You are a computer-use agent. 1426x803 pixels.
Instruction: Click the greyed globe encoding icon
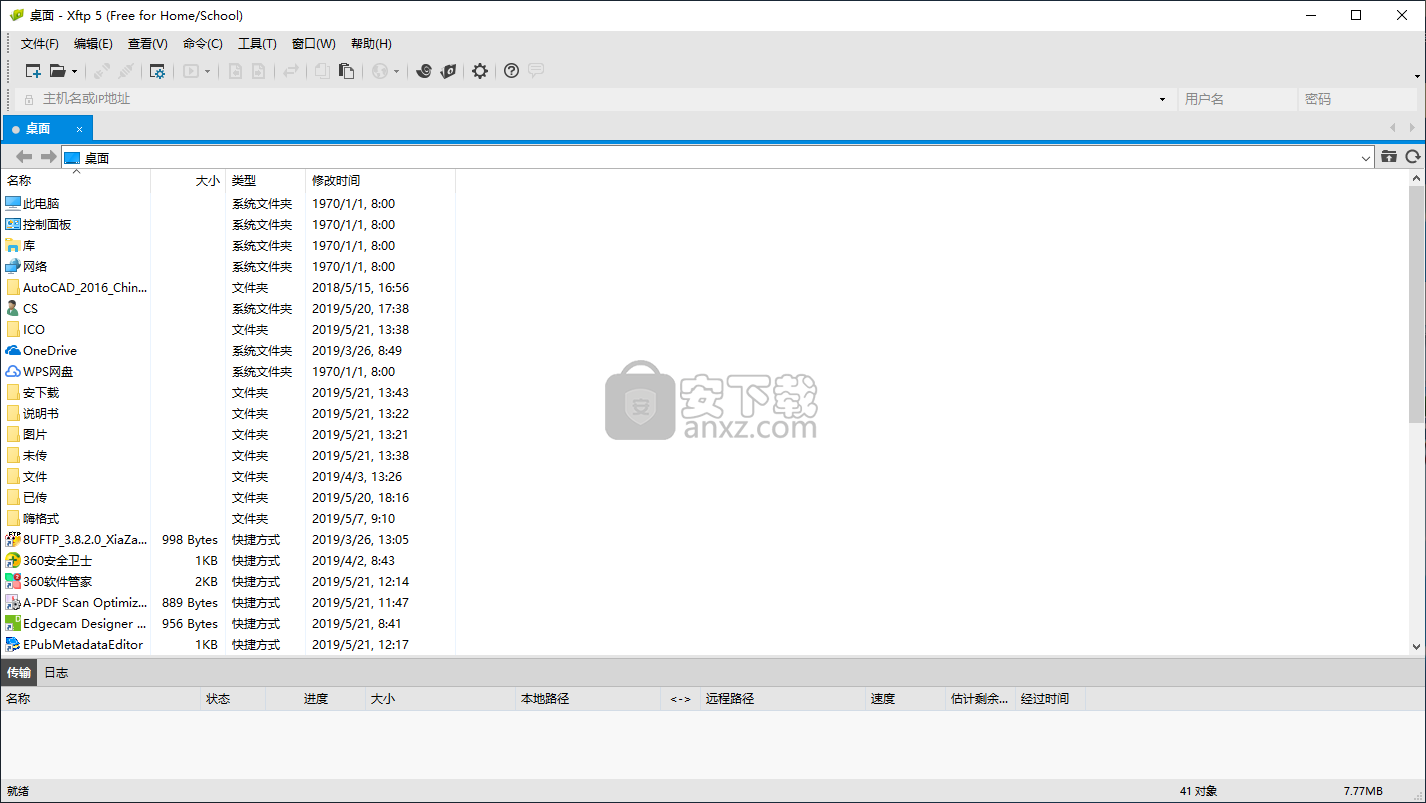point(379,71)
